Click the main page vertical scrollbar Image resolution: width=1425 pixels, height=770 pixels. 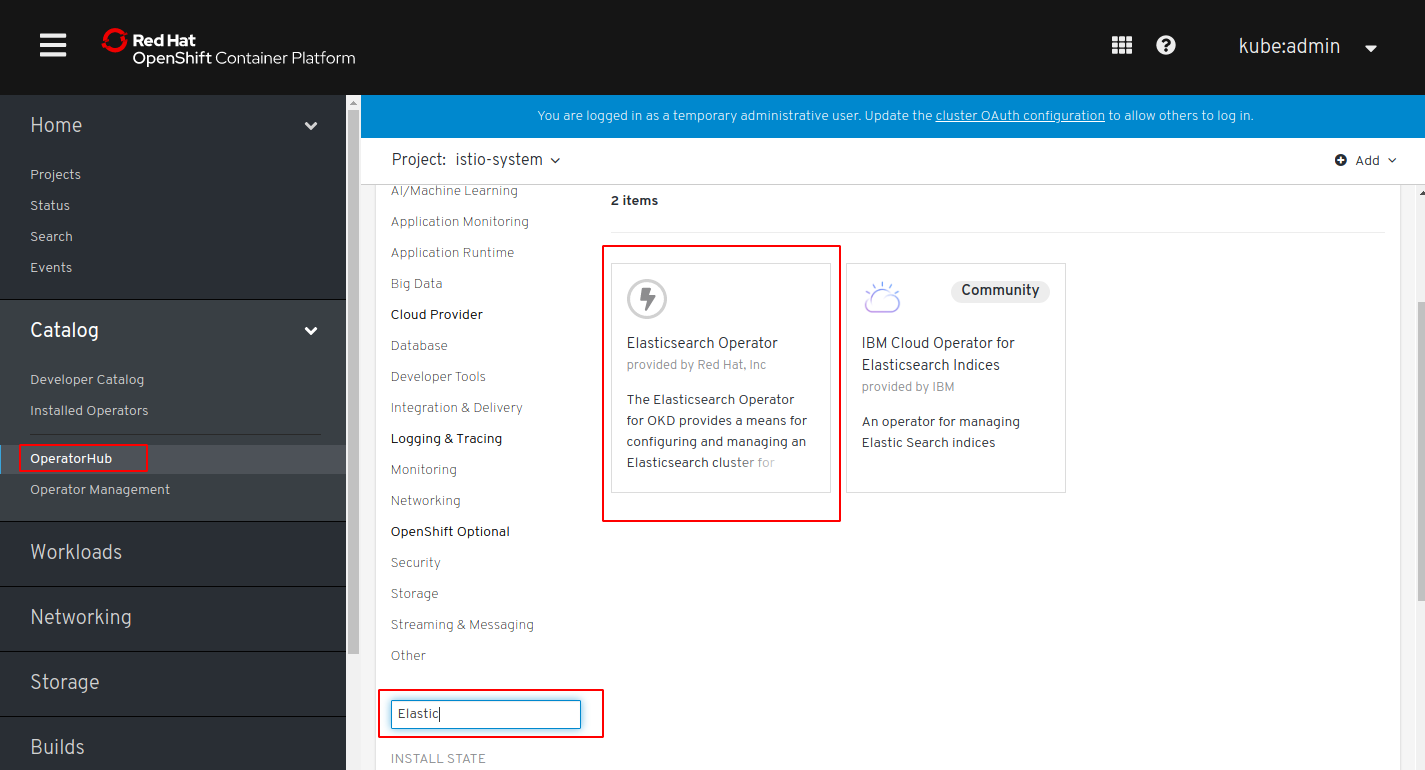click(x=1420, y=450)
